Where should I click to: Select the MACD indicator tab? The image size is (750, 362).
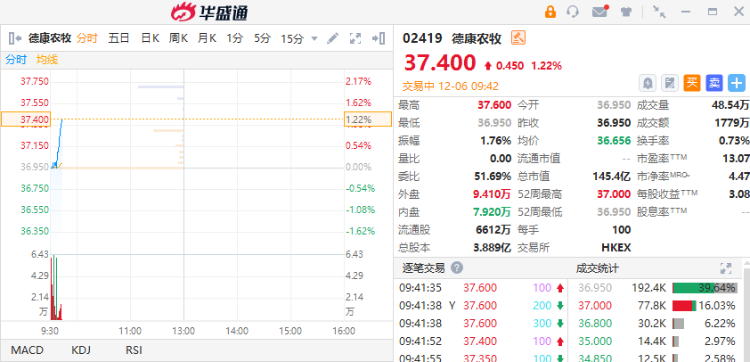[27, 350]
